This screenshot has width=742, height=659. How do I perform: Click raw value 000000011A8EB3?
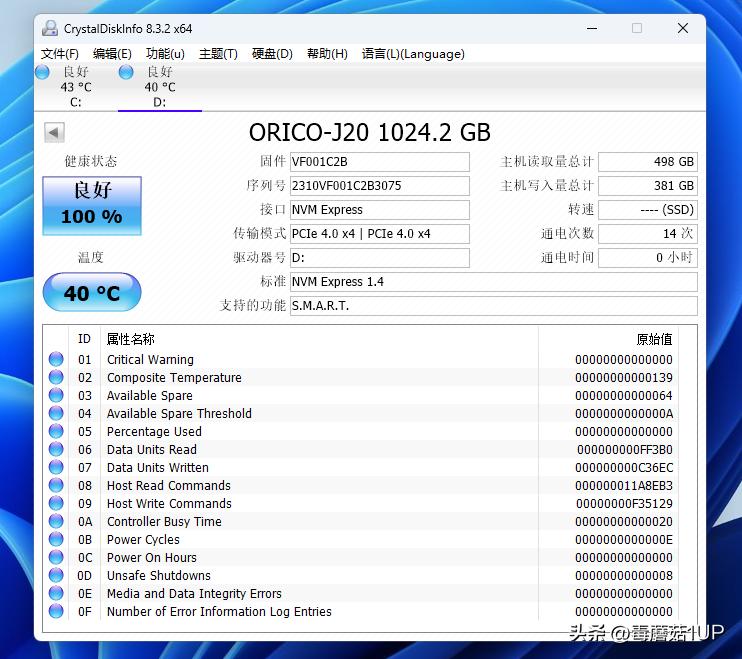click(624, 485)
